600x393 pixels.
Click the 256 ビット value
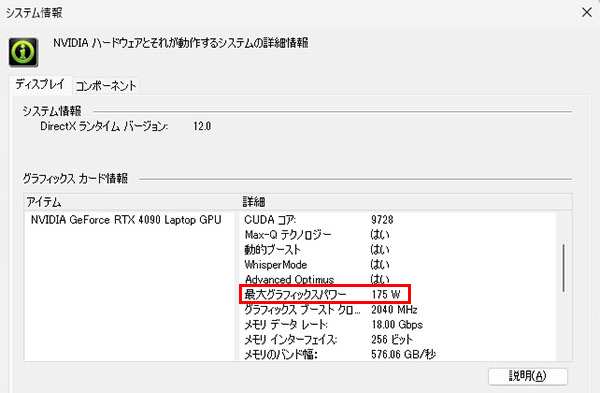[392, 339]
